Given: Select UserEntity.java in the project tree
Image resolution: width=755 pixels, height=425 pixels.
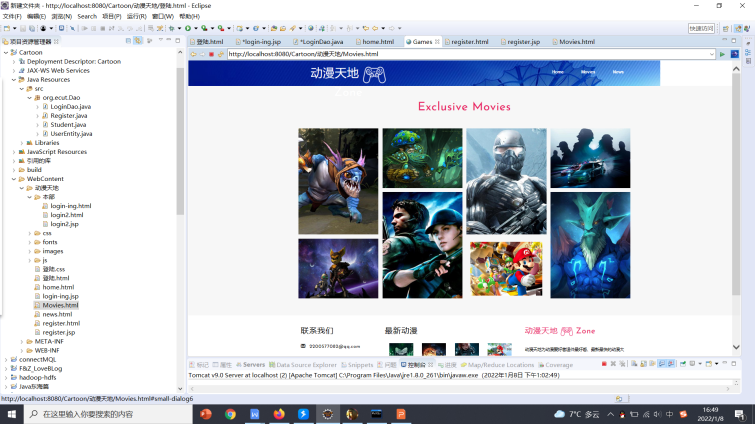Looking at the screenshot, I should (71, 134).
